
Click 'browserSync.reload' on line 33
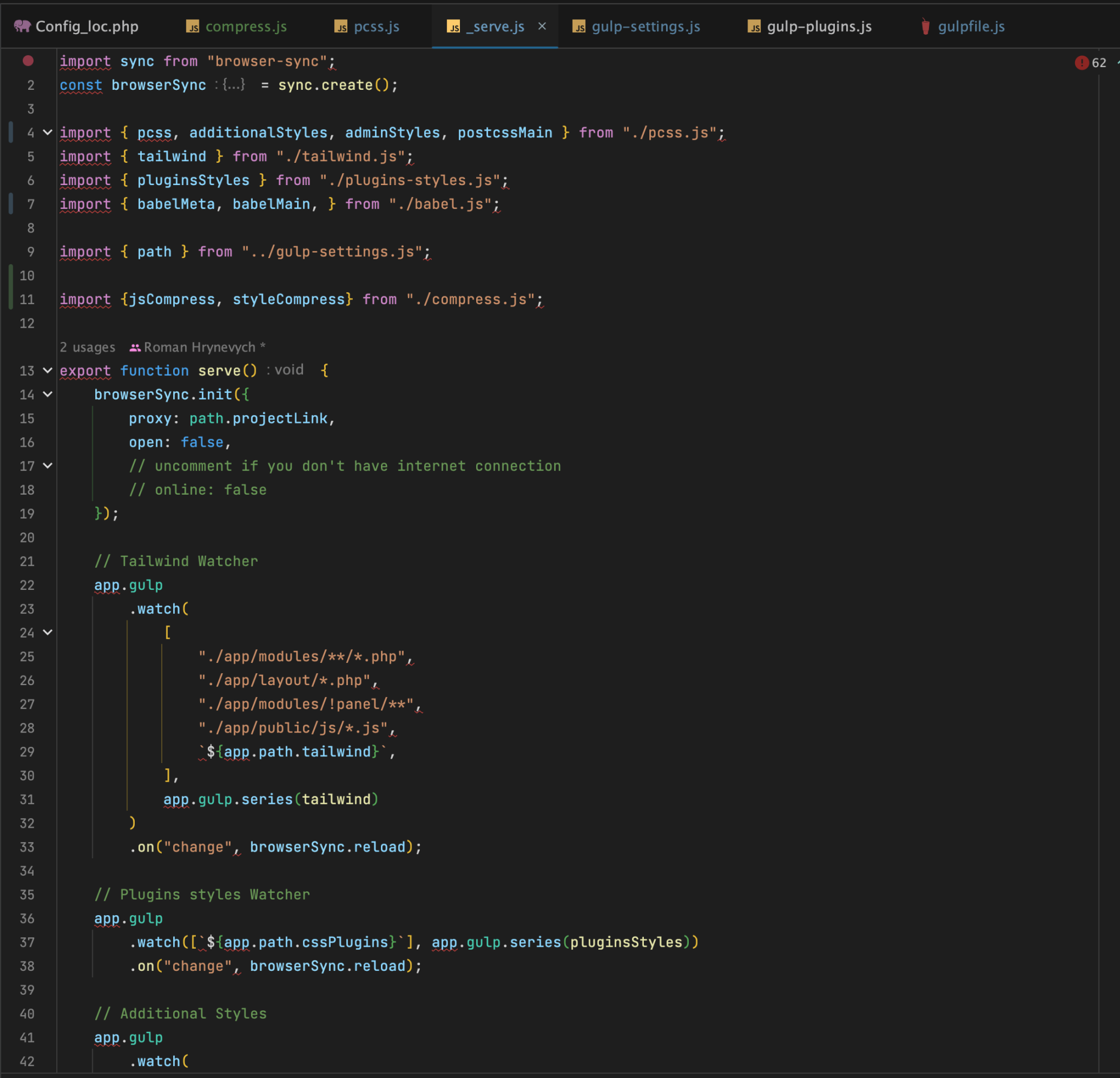click(x=328, y=847)
